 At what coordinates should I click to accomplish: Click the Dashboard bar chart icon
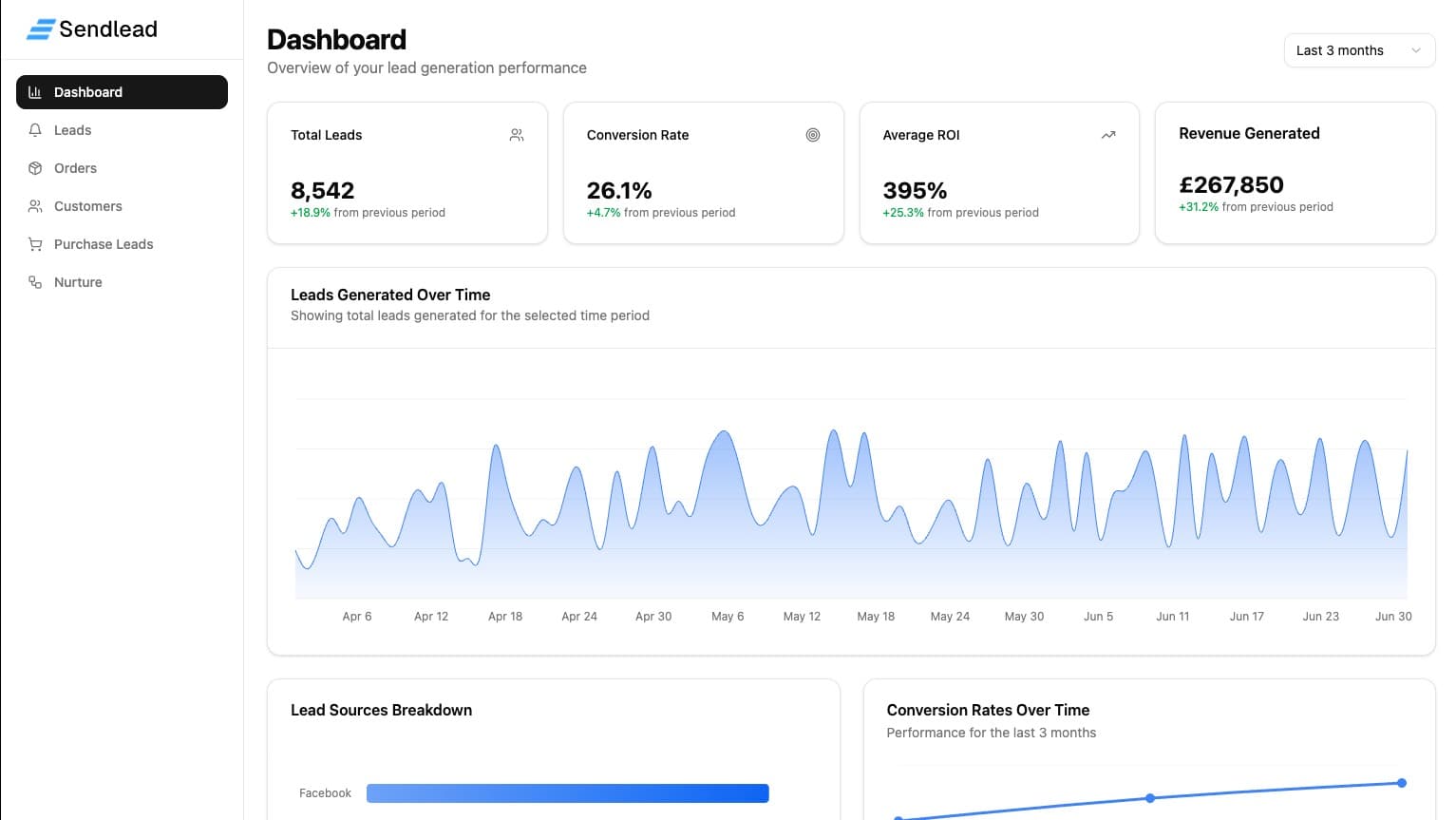35,92
